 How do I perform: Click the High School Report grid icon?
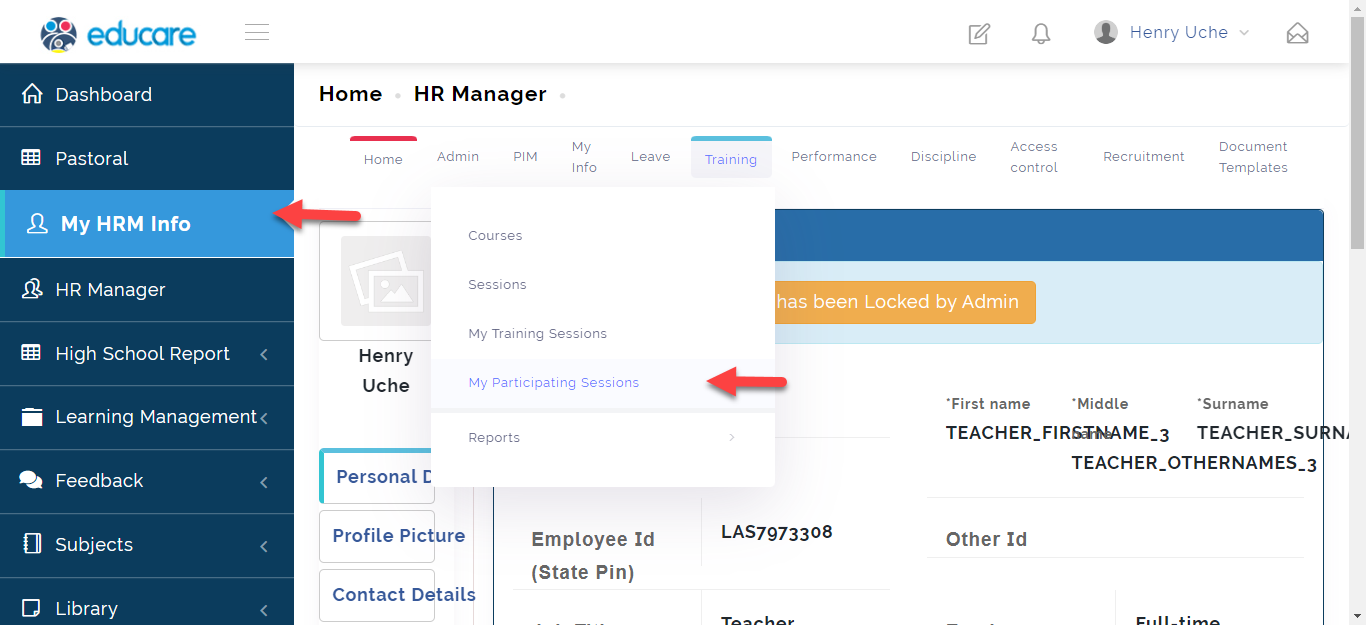[x=32, y=353]
